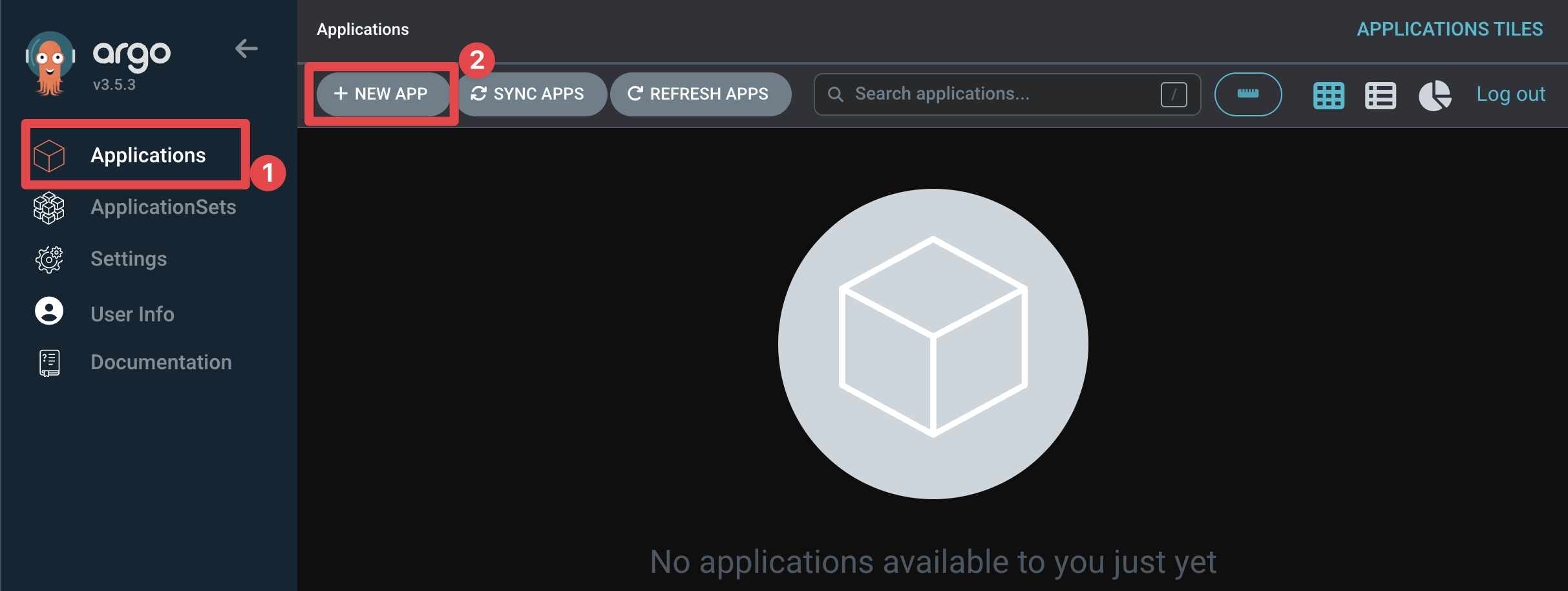Switch to pie chart summary view
The width and height of the screenshot is (1568, 591).
[1435, 96]
